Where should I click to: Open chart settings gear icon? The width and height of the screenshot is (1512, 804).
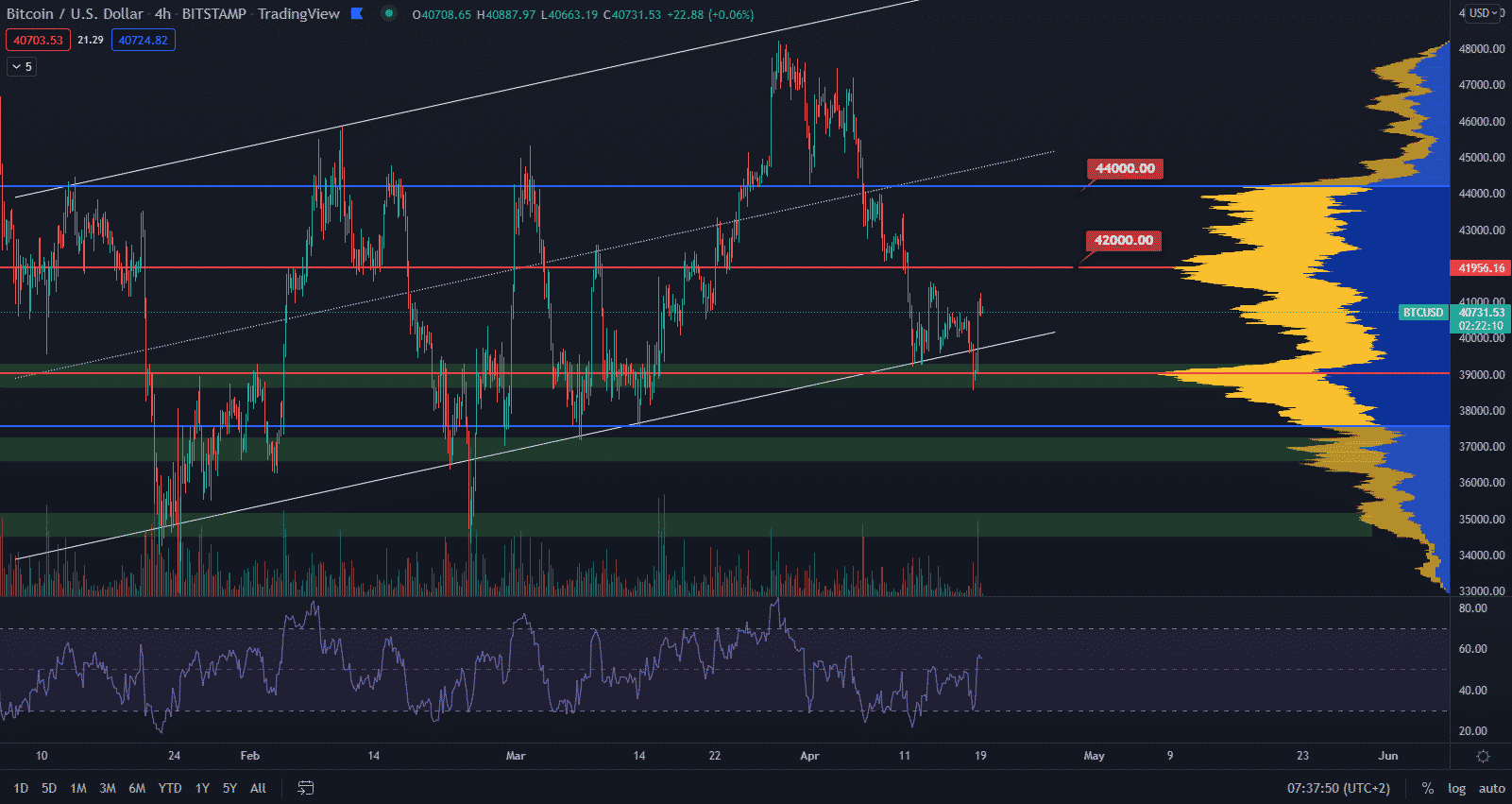(x=1483, y=756)
